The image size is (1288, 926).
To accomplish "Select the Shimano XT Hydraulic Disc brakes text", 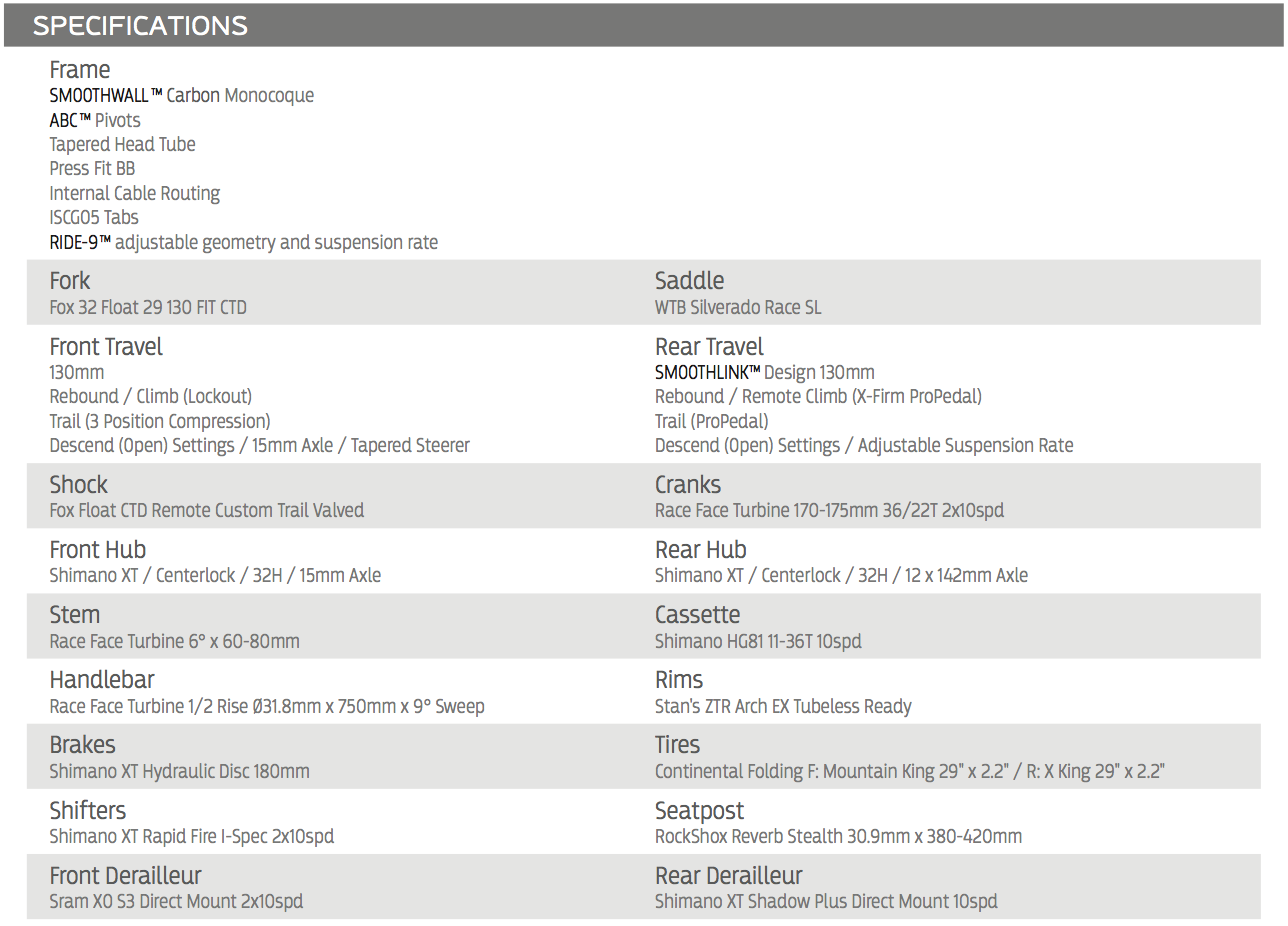I will [x=180, y=772].
